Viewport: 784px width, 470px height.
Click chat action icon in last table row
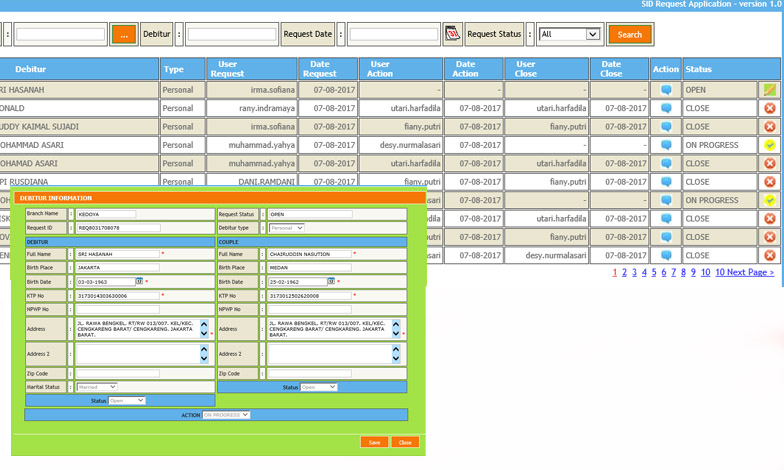click(666, 255)
